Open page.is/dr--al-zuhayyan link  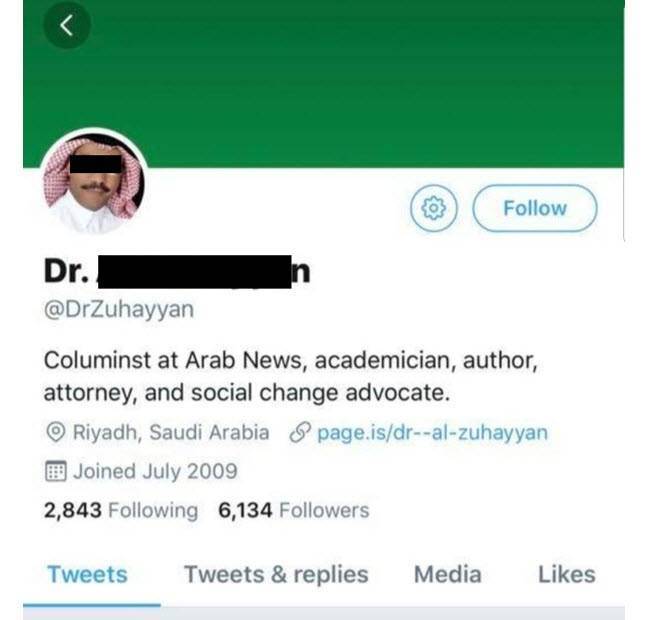tap(433, 433)
